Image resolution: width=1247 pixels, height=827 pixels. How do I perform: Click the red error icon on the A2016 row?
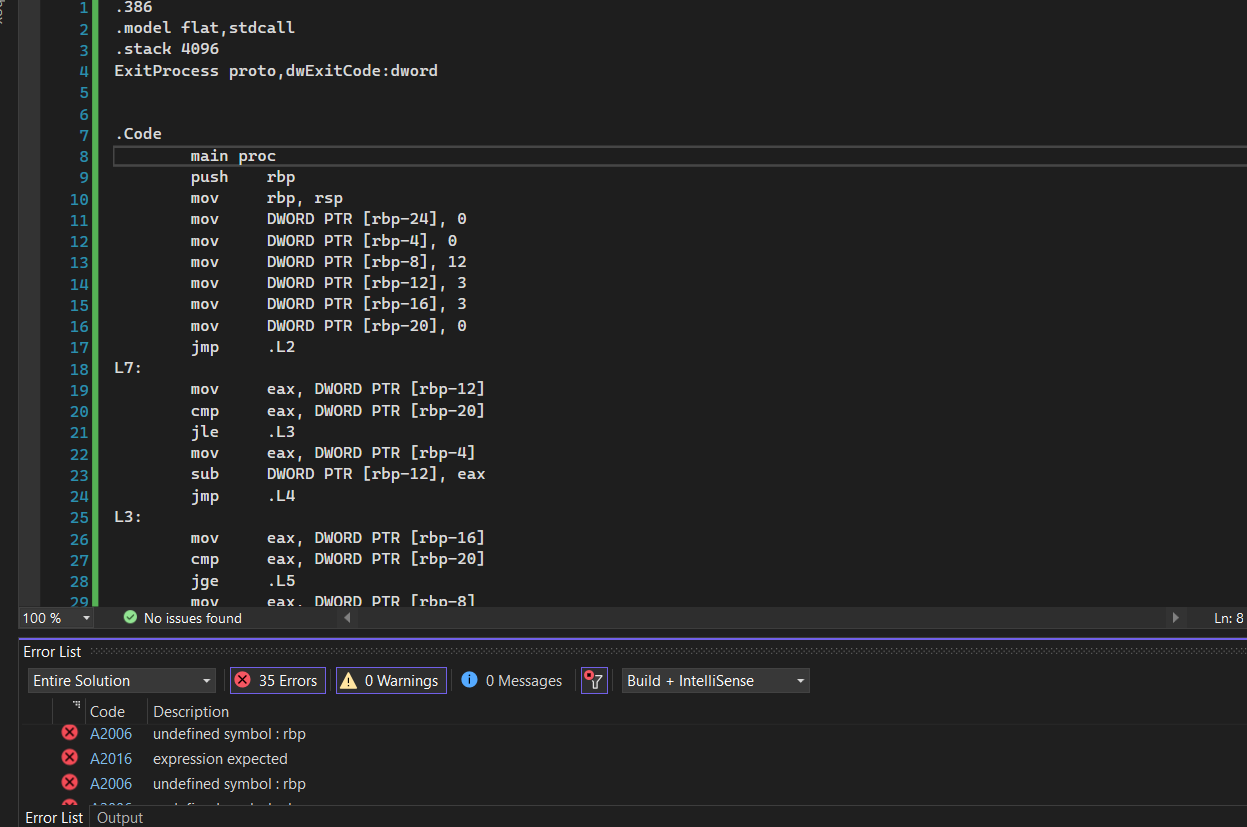[70, 758]
